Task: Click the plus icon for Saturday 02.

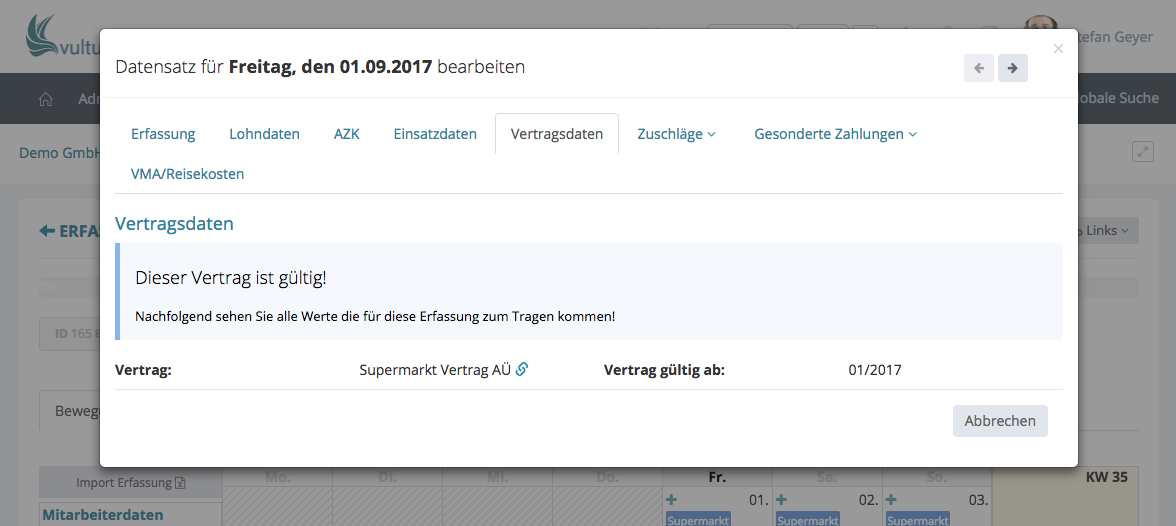Action: pos(782,500)
